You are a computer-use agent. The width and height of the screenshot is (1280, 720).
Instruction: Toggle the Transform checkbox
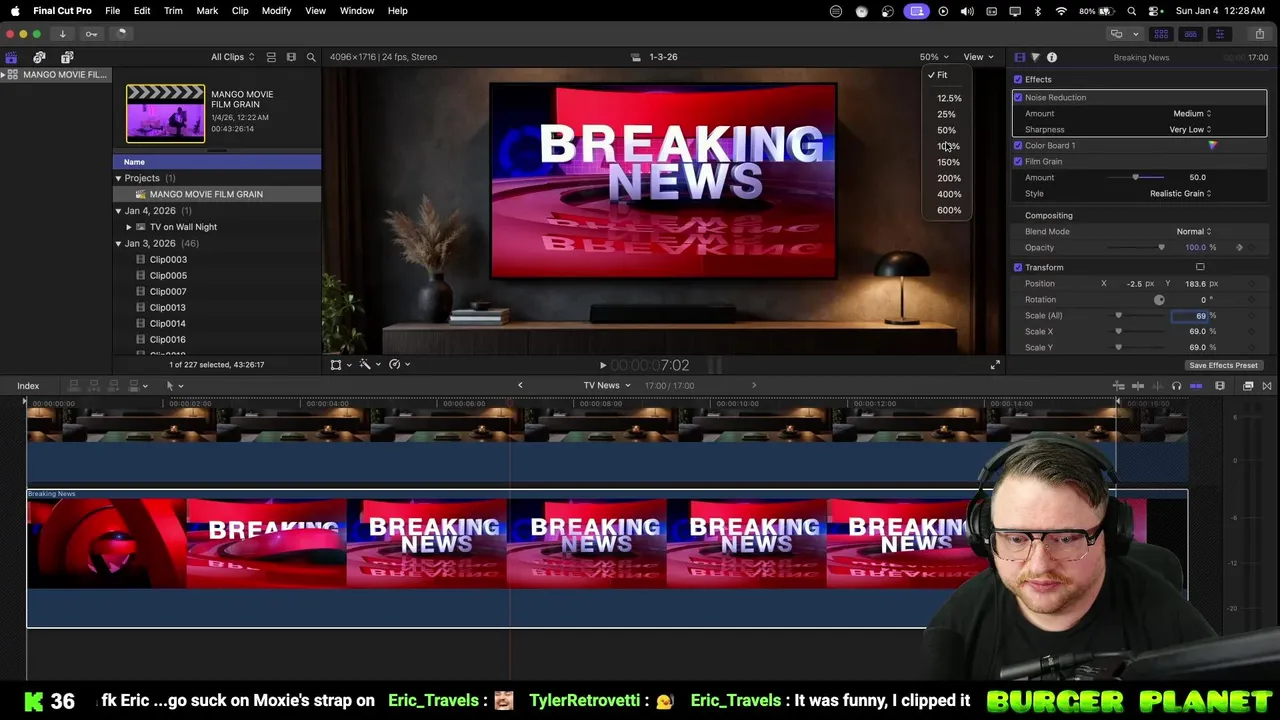(1018, 267)
